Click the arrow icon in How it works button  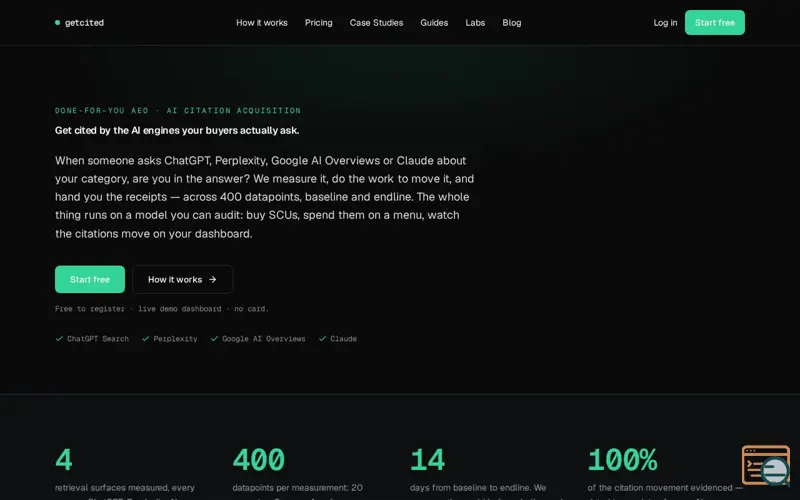click(213, 279)
